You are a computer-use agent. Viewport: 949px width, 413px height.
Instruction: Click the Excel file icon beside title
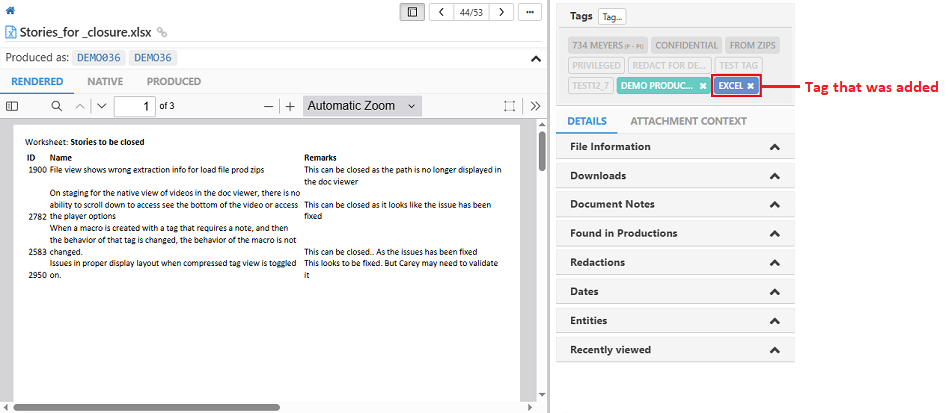(11, 32)
